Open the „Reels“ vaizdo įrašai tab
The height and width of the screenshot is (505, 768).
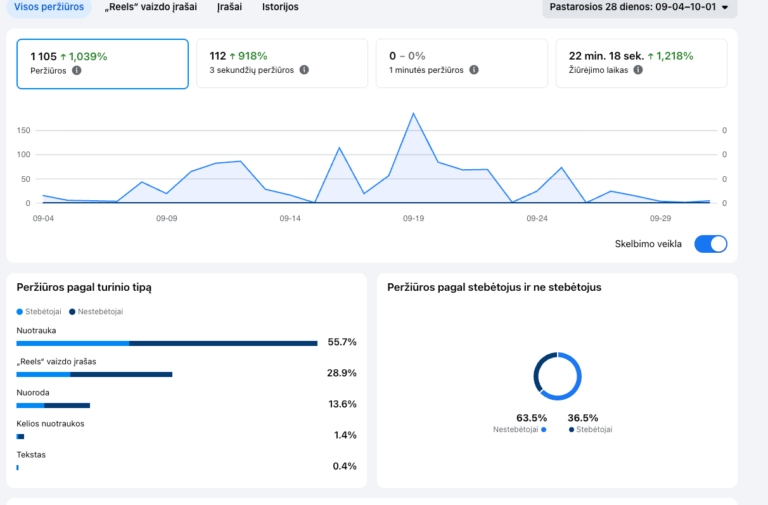pyautogui.click(x=151, y=7)
